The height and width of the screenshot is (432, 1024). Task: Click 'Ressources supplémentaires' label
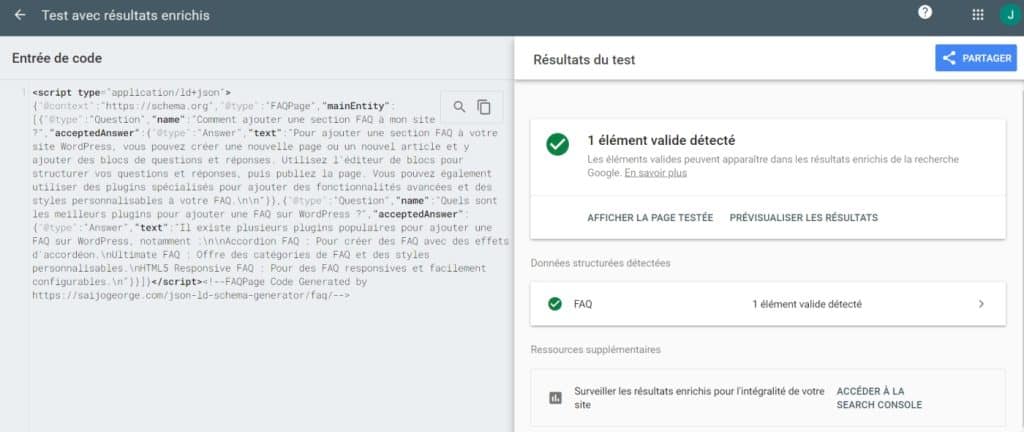(596, 350)
